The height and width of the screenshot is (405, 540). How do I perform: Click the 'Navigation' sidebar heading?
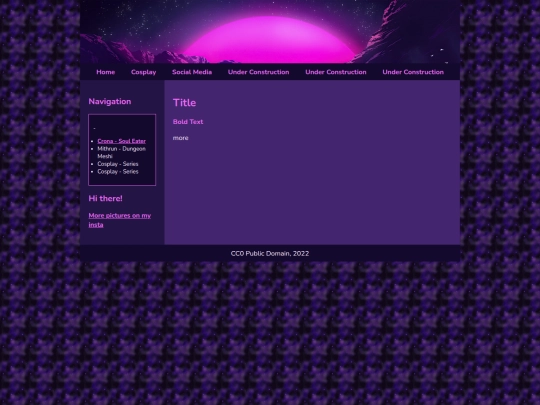tap(110, 102)
